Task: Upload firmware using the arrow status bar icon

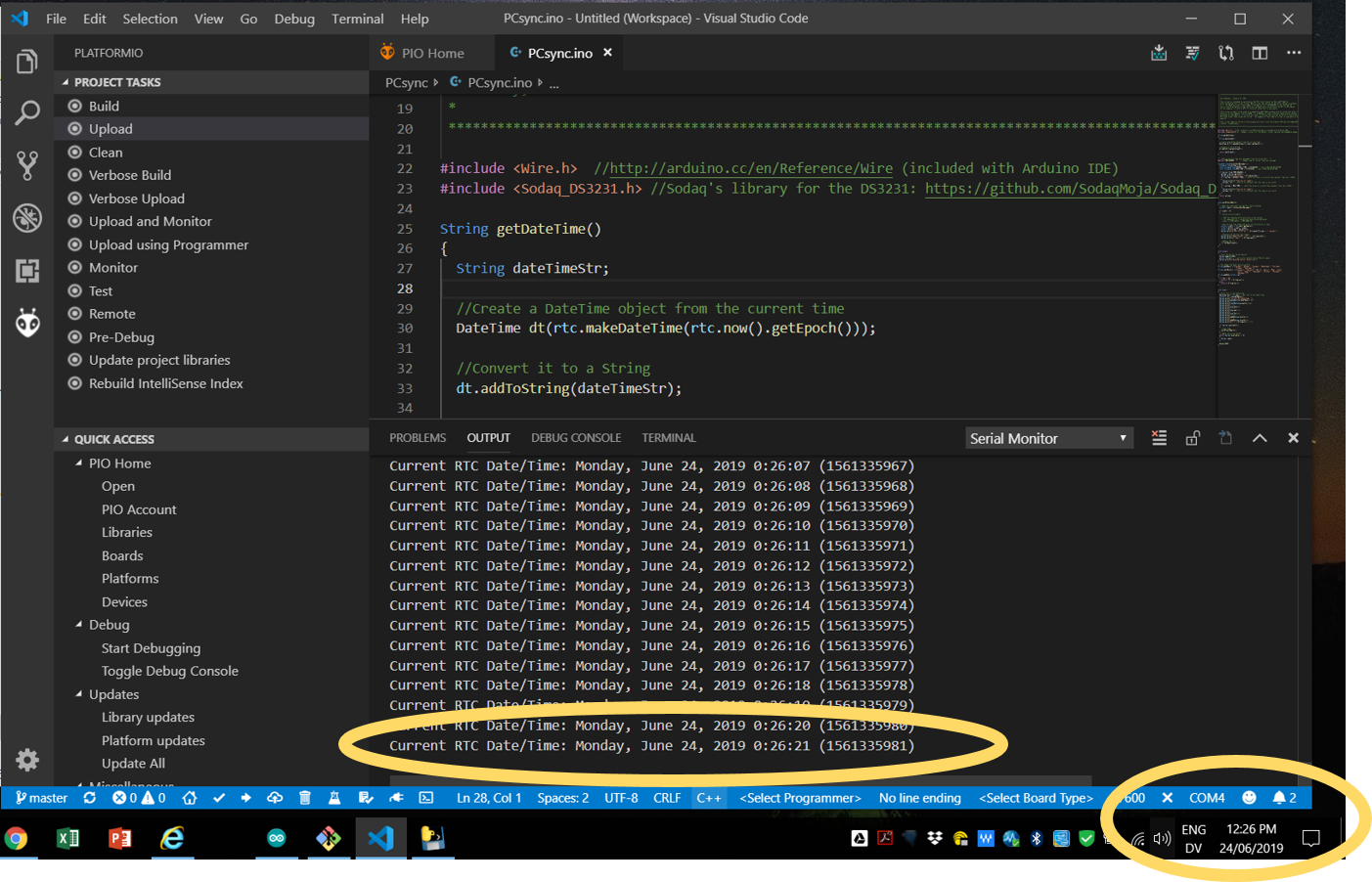Action: coord(244,798)
